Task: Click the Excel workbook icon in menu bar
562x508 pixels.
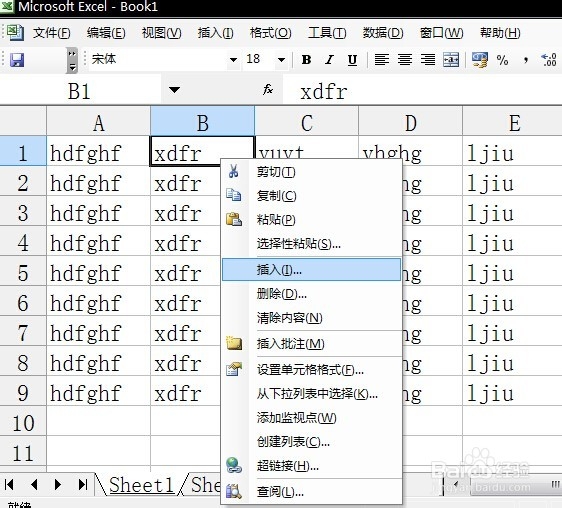Action: (15, 33)
